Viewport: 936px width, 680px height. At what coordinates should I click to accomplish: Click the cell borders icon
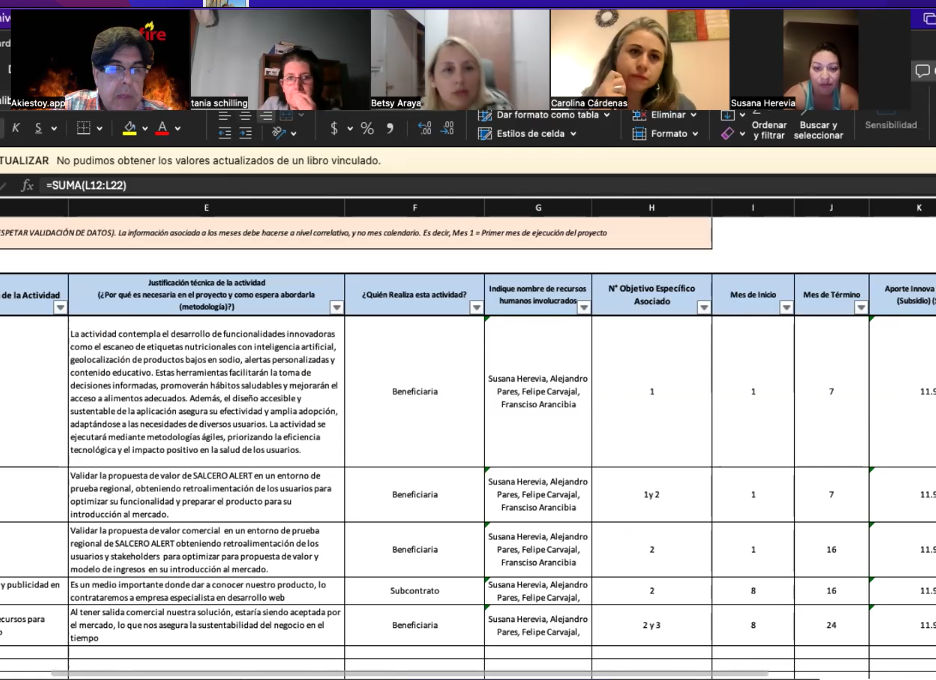[84, 128]
